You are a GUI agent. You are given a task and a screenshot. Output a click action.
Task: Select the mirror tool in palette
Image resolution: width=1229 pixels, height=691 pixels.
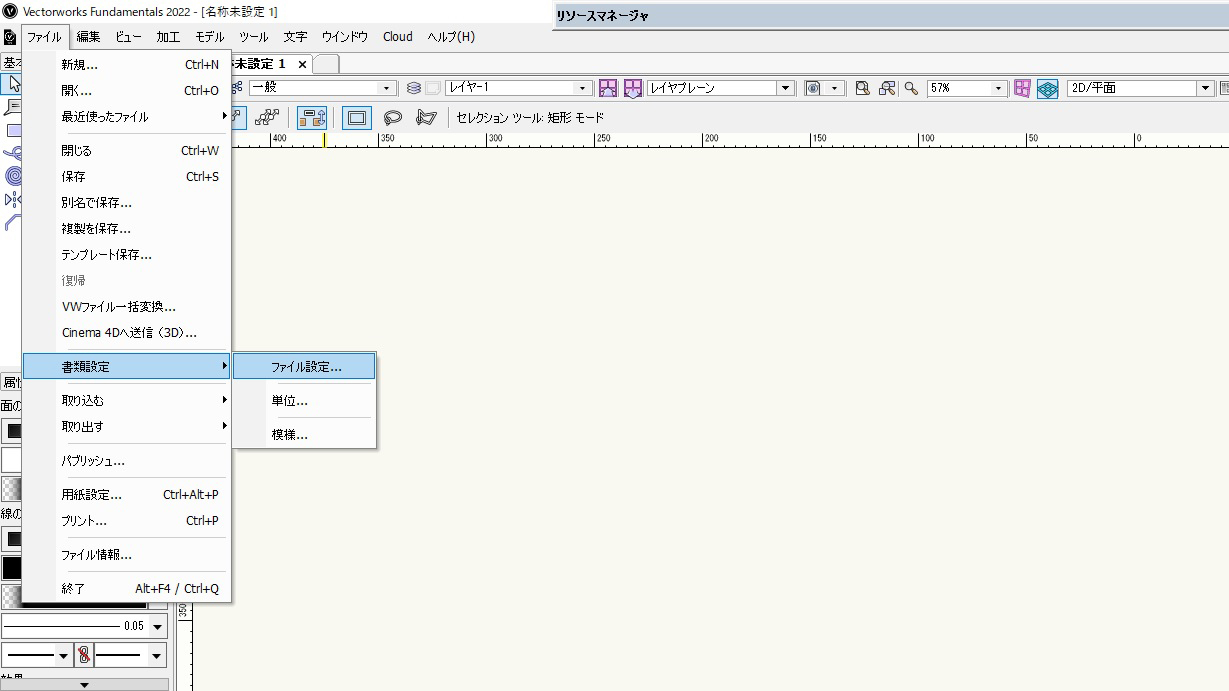point(12,199)
